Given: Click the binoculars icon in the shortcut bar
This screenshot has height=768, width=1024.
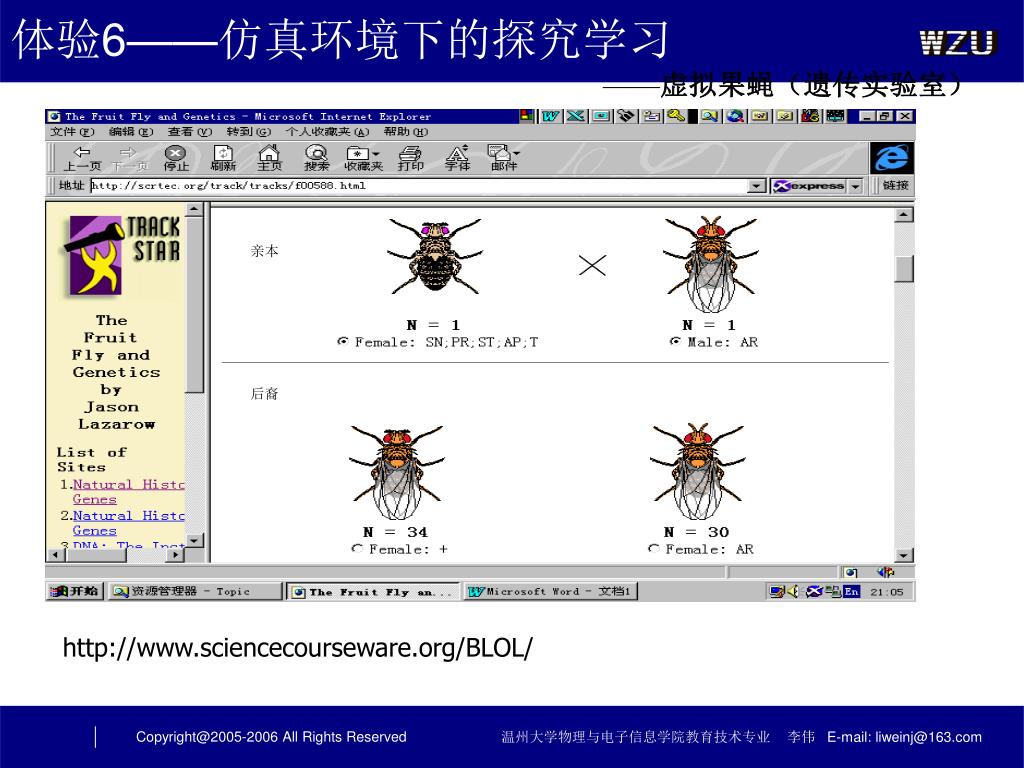Looking at the screenshot, I should (x=626, y=116).
